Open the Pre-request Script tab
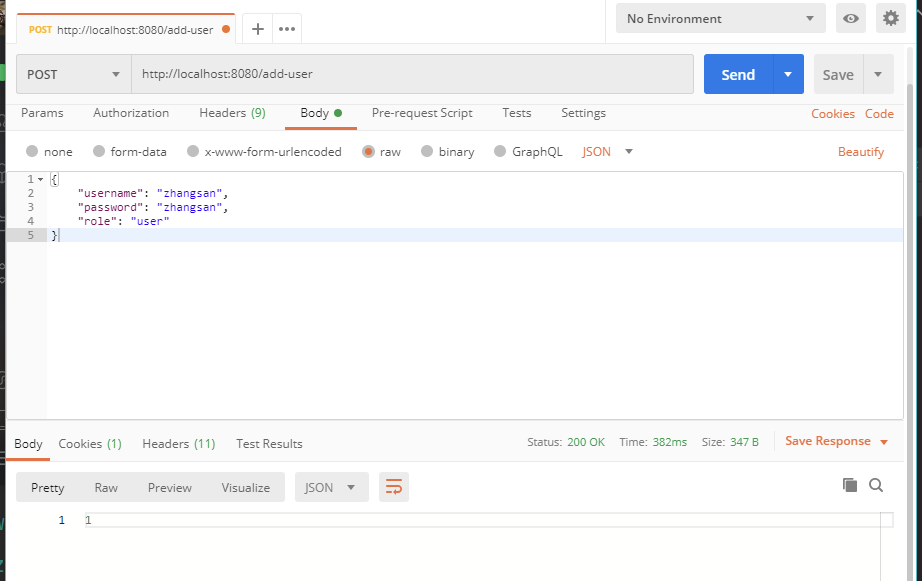 coord(422,113)
